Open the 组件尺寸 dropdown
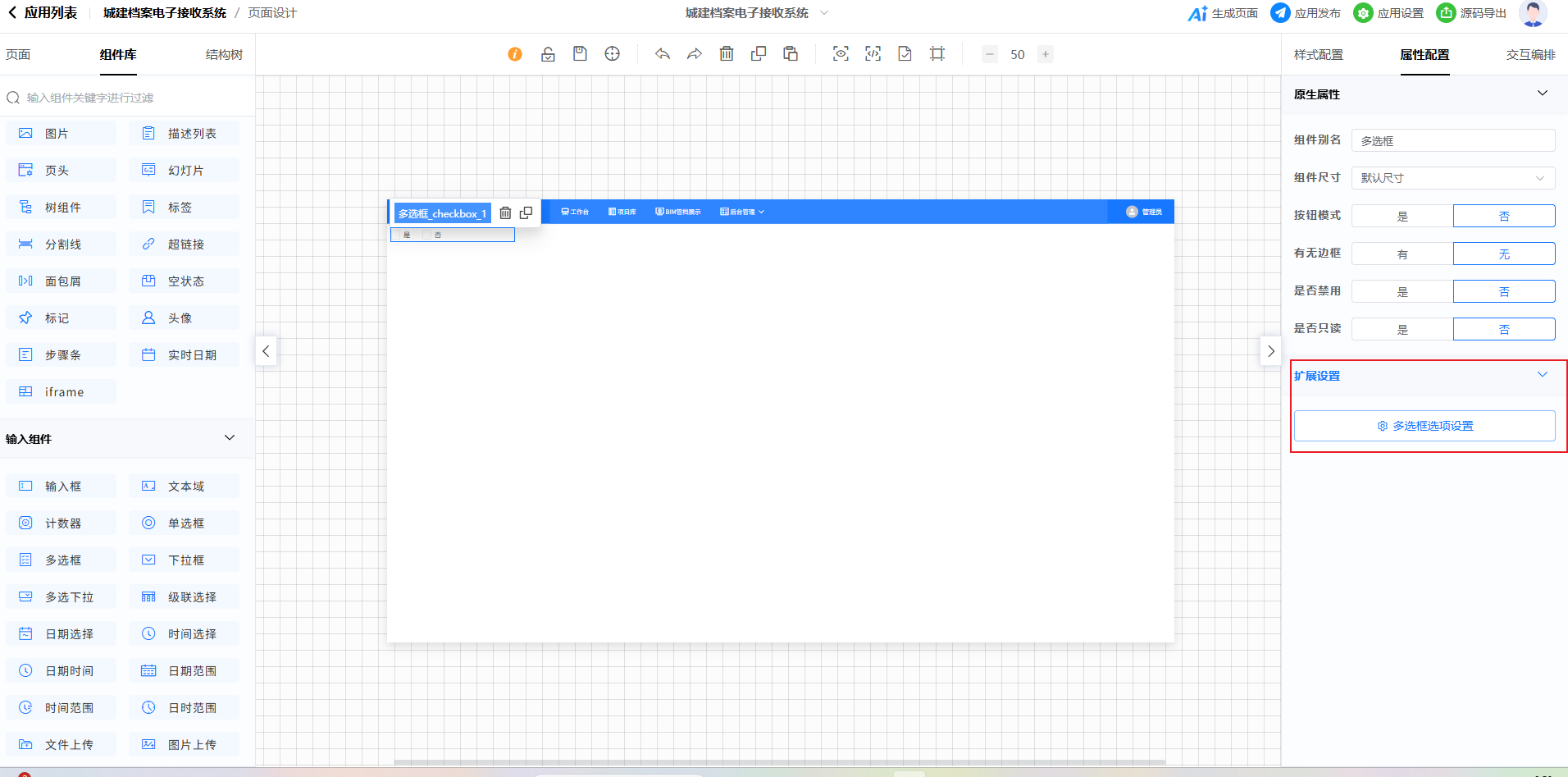This screenshot has height=777, width=1568. [x=1452, y=178]
